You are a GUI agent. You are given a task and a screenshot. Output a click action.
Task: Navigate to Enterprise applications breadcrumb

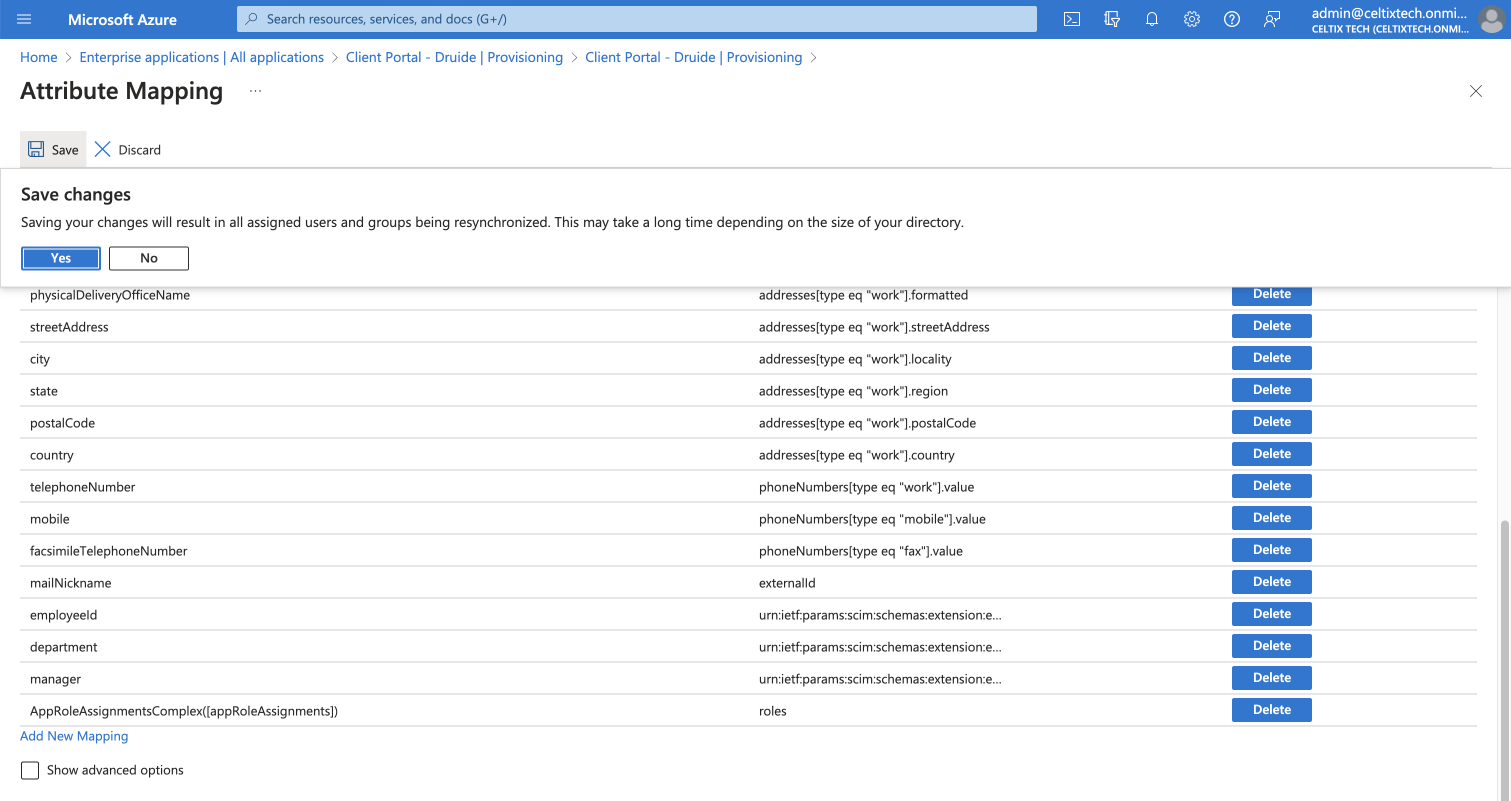coord(201,58)
